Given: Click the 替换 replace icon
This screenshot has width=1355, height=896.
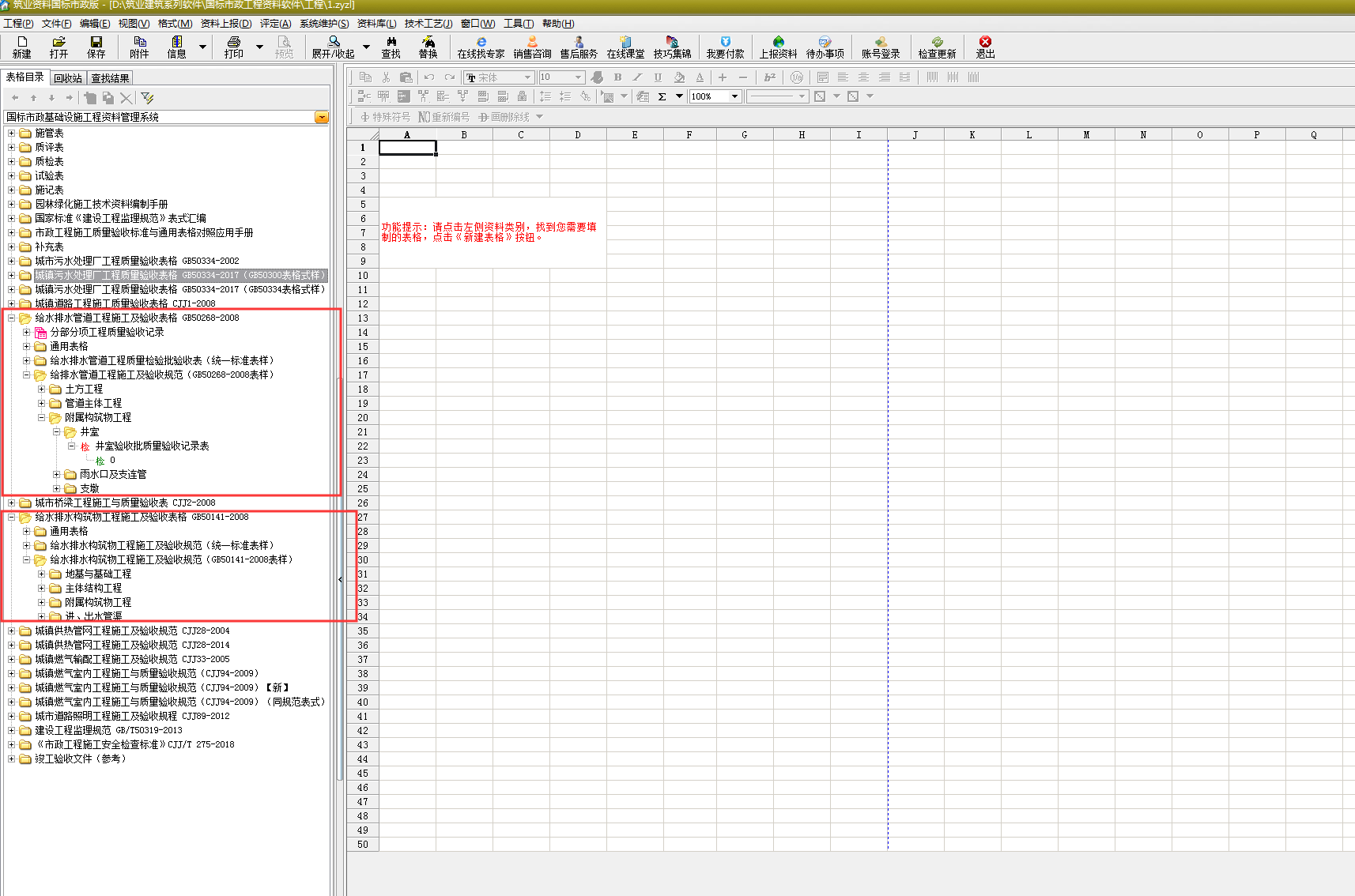Looking at the screenshot, I should pyautogui.click(x=428, y=47).
